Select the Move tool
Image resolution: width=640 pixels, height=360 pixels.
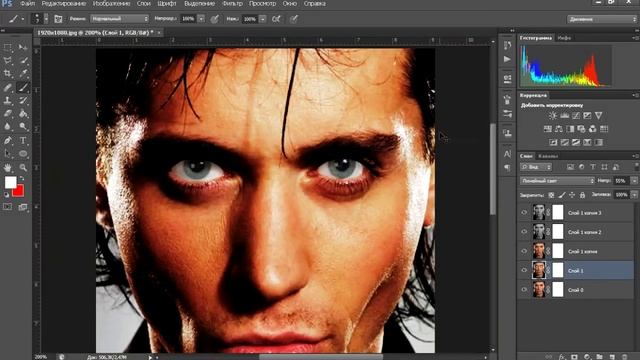coord(23,47)
